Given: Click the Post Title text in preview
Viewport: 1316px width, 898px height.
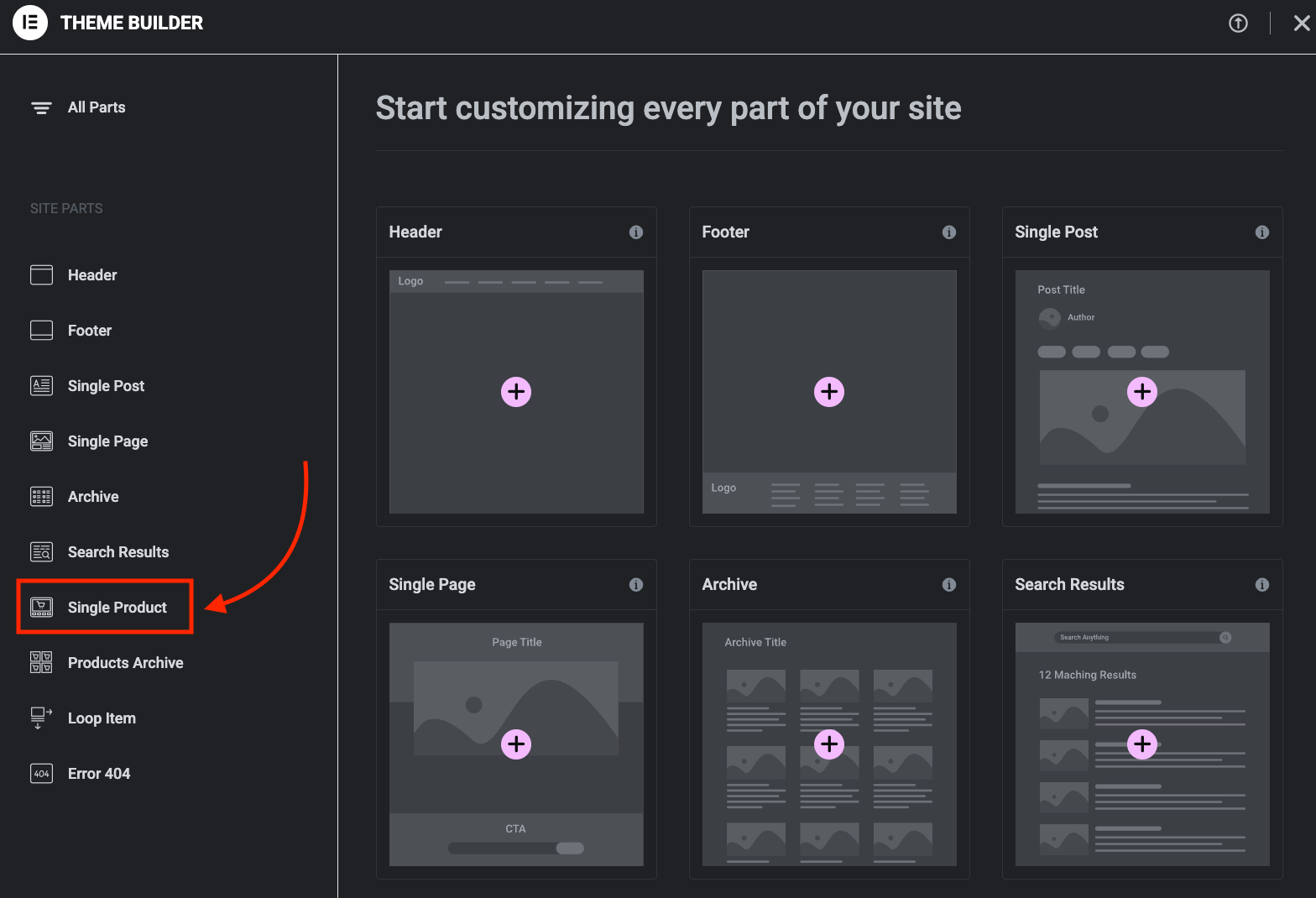Looking at the screenshot, I should (1061, 290).
